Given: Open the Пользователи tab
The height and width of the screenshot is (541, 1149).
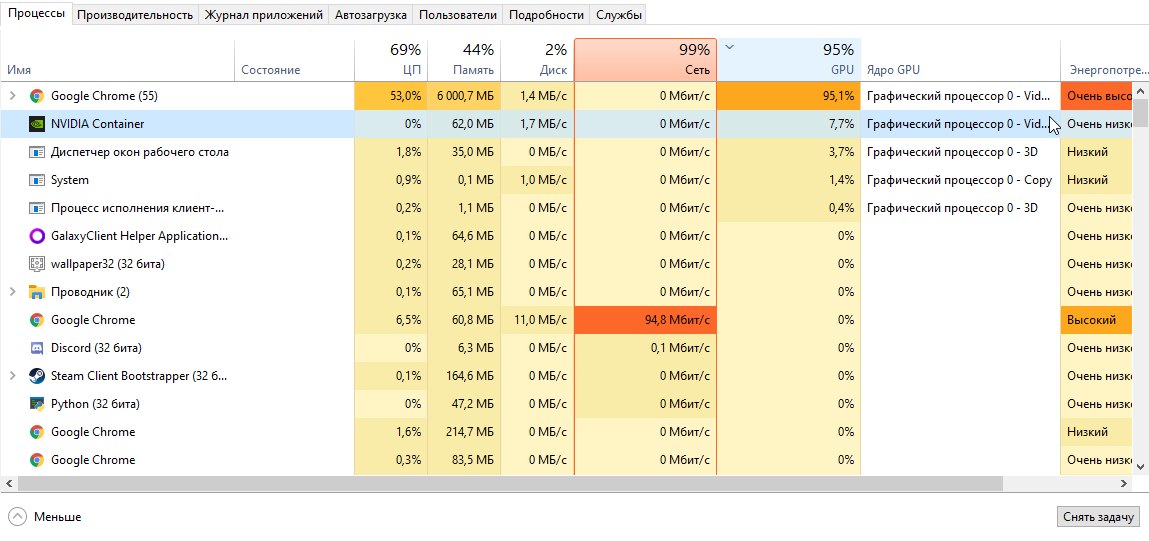Looking at the screenshot, I should tap(458, 15).
